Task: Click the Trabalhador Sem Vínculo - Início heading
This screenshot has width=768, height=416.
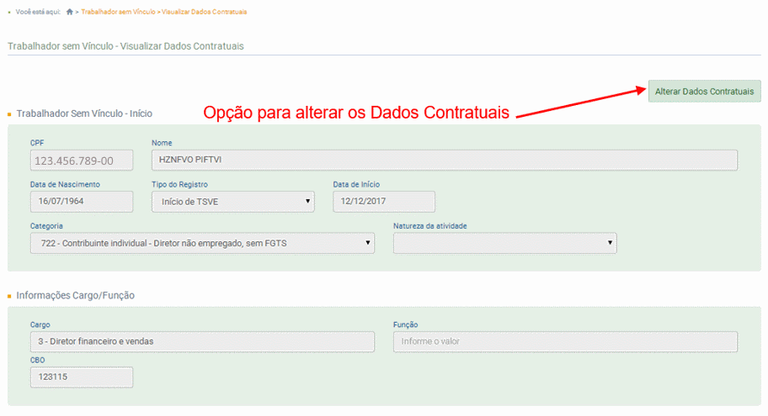Action: point(84,114)
